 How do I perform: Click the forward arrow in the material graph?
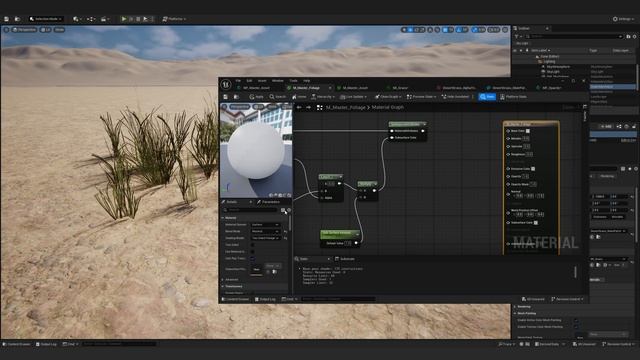point(309,107)
